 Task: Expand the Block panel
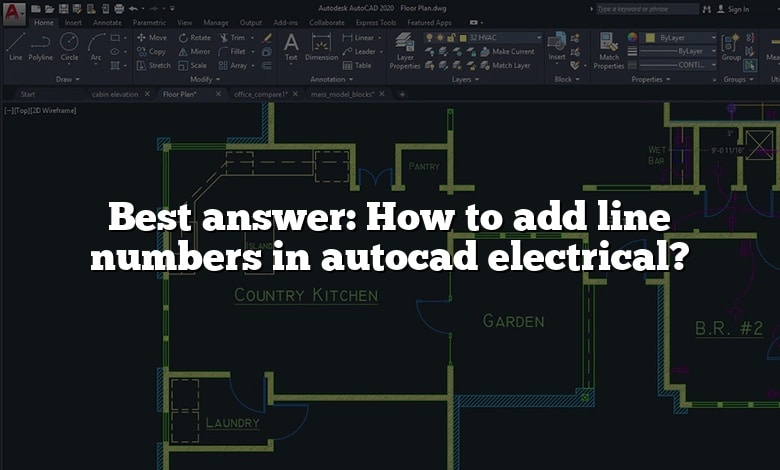click(567, 79)
